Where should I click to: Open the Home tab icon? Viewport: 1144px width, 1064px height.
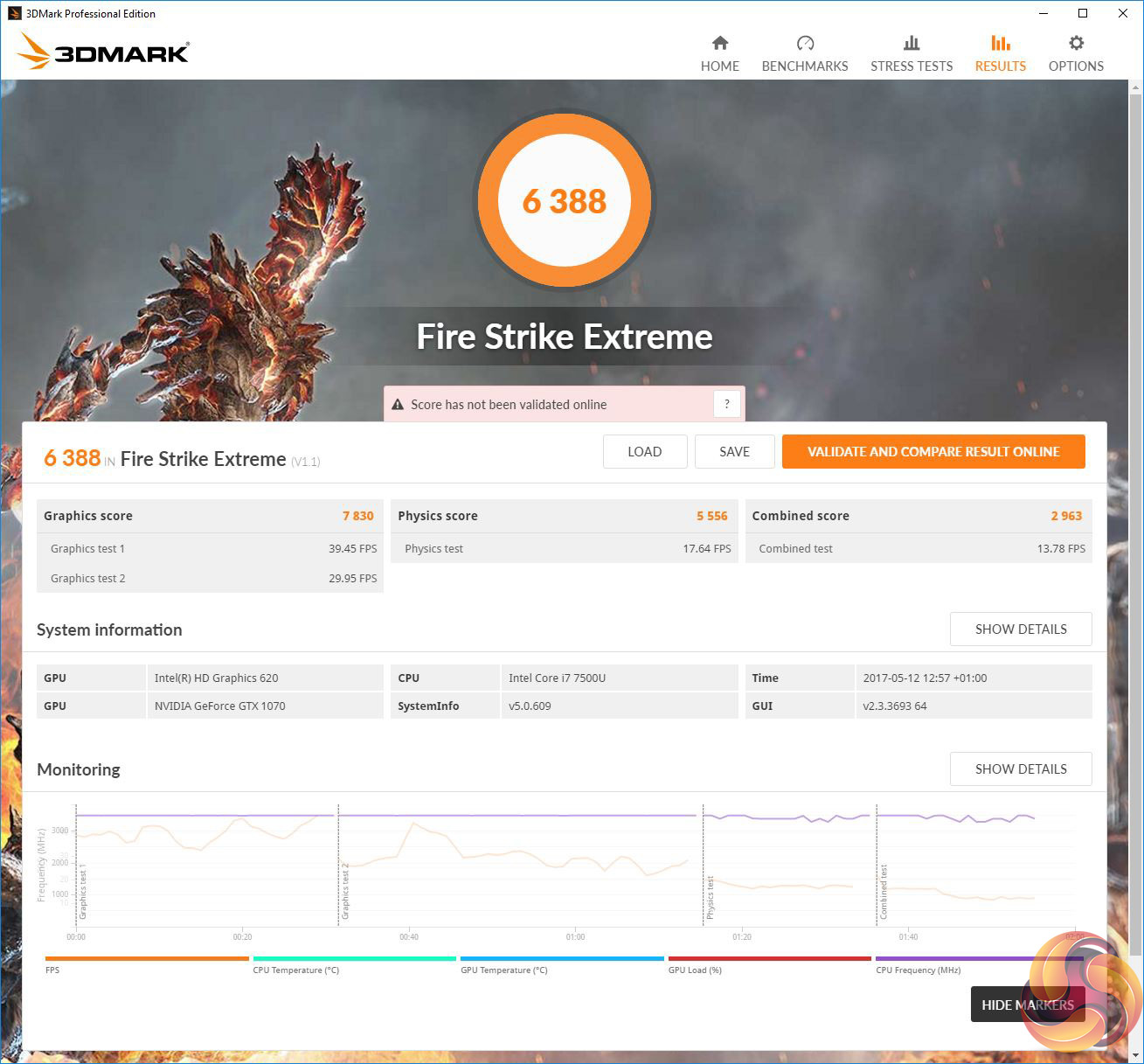720,43
